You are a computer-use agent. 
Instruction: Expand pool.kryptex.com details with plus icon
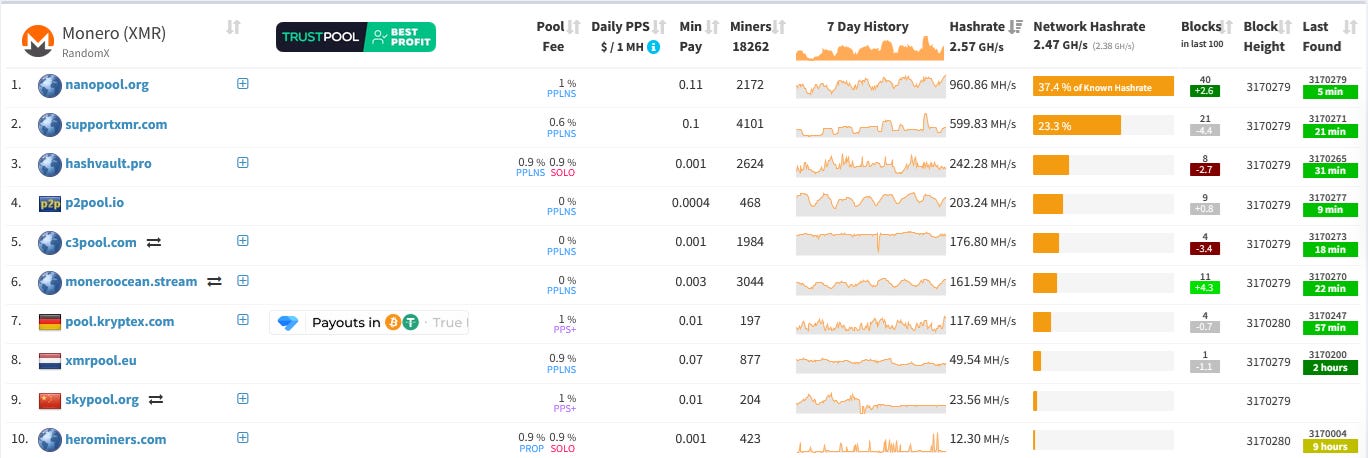[242, 320]
